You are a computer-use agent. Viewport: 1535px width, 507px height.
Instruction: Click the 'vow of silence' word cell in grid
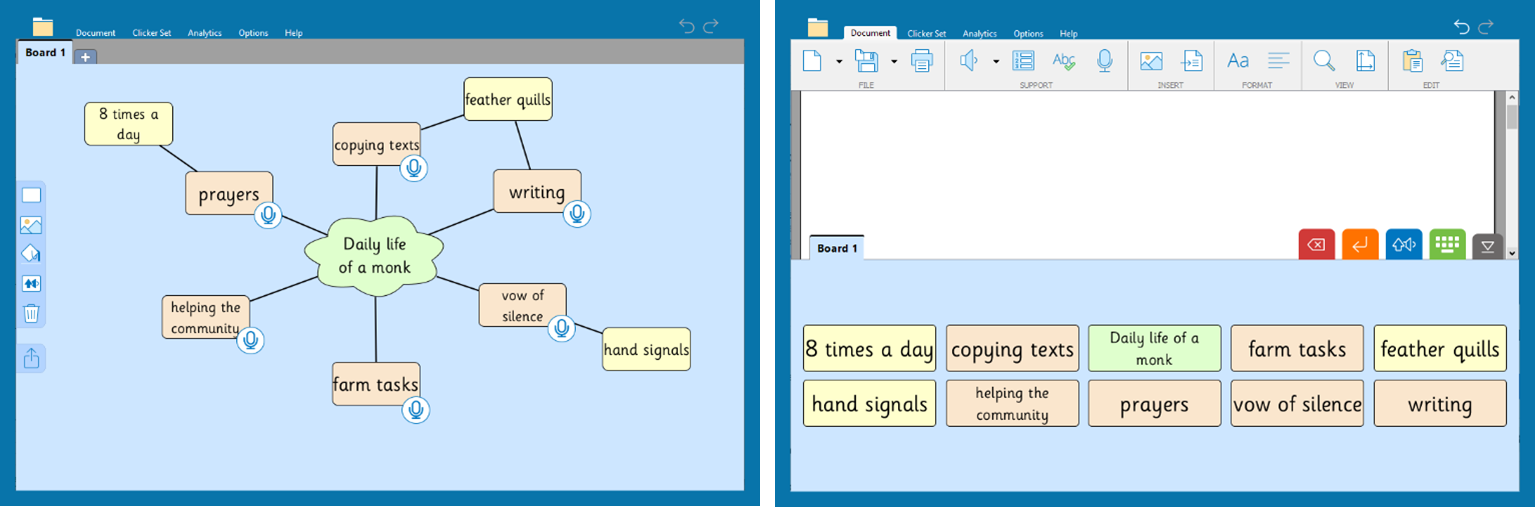click(x=1297, y=404)
